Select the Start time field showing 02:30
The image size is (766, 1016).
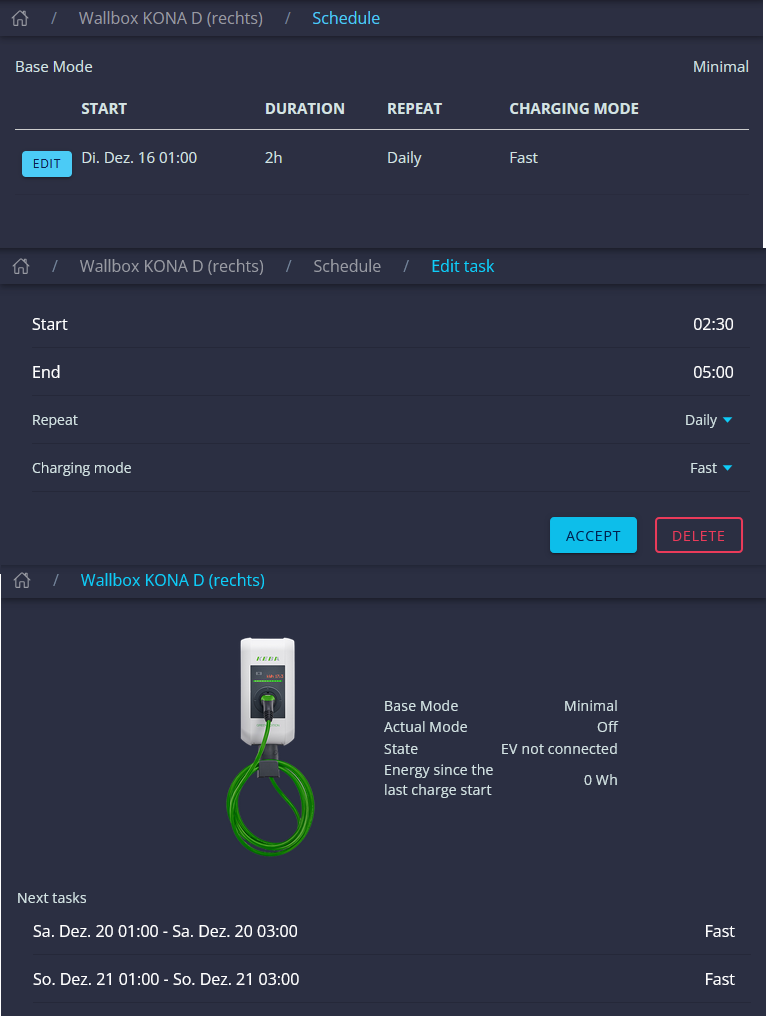pos(713,324)
